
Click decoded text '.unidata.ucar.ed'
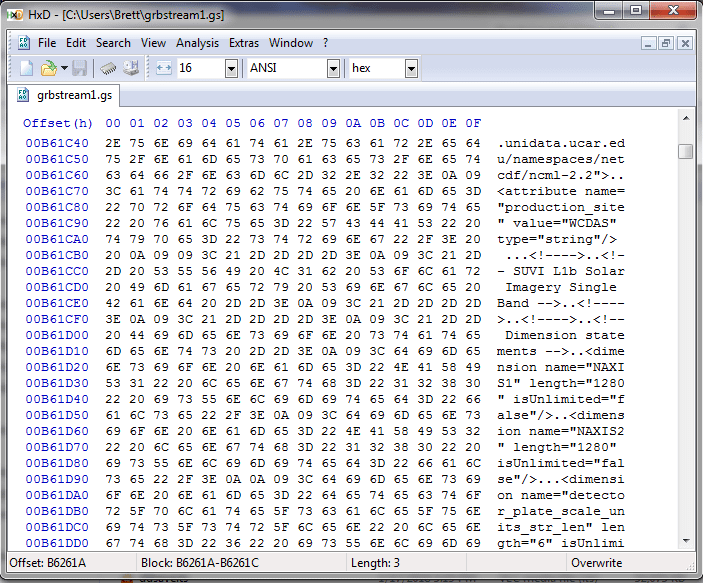(561, 144)
